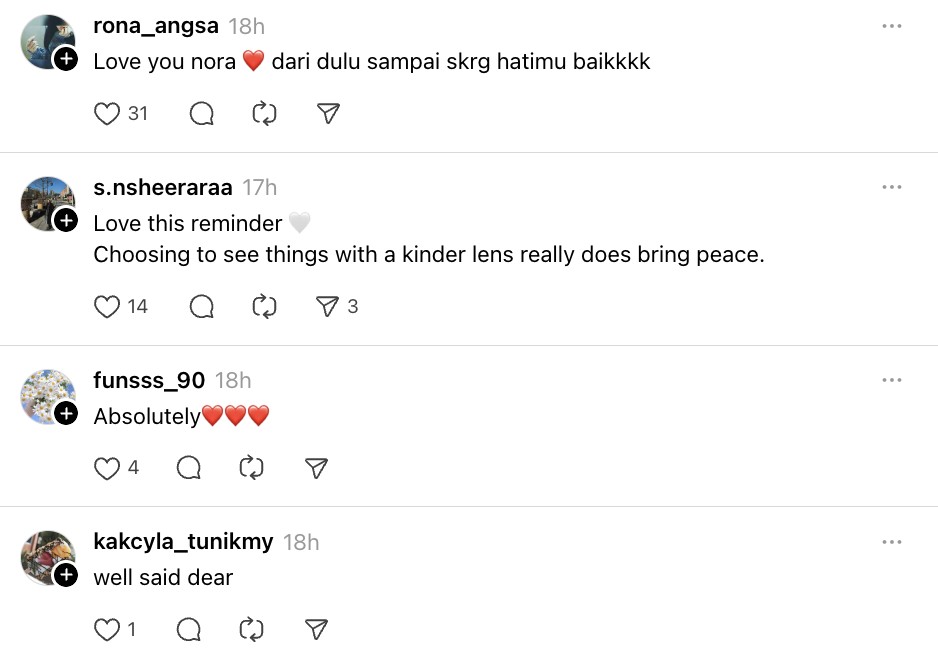938x664 pixels.
Task: Share kakcyla_tunikmy's comment
Action: coord(316,629)
